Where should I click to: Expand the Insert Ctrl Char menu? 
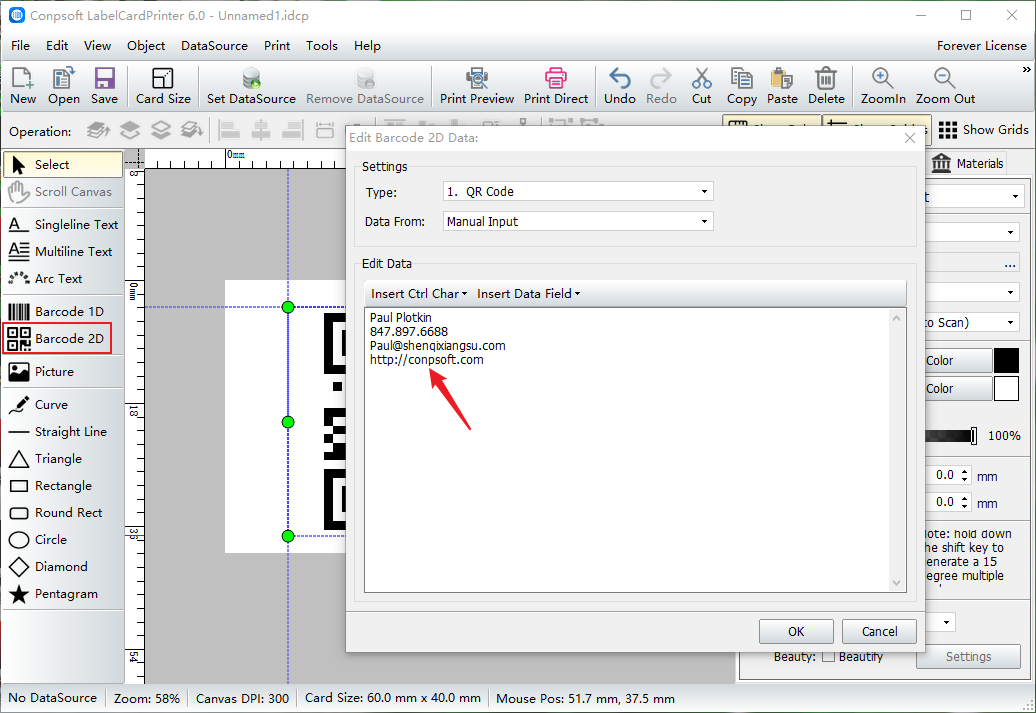(419, 293)
